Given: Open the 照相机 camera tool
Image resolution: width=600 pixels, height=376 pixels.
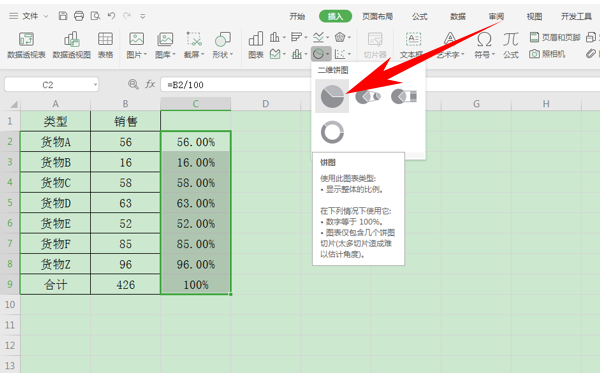Looking at the screenshot, I should (547, 54).
